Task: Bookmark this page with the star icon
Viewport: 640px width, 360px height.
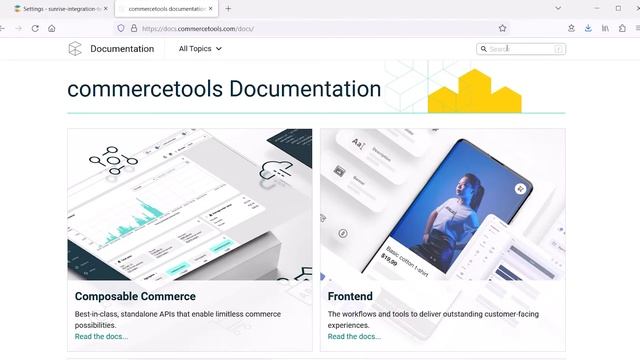Action: coord(502,28)
